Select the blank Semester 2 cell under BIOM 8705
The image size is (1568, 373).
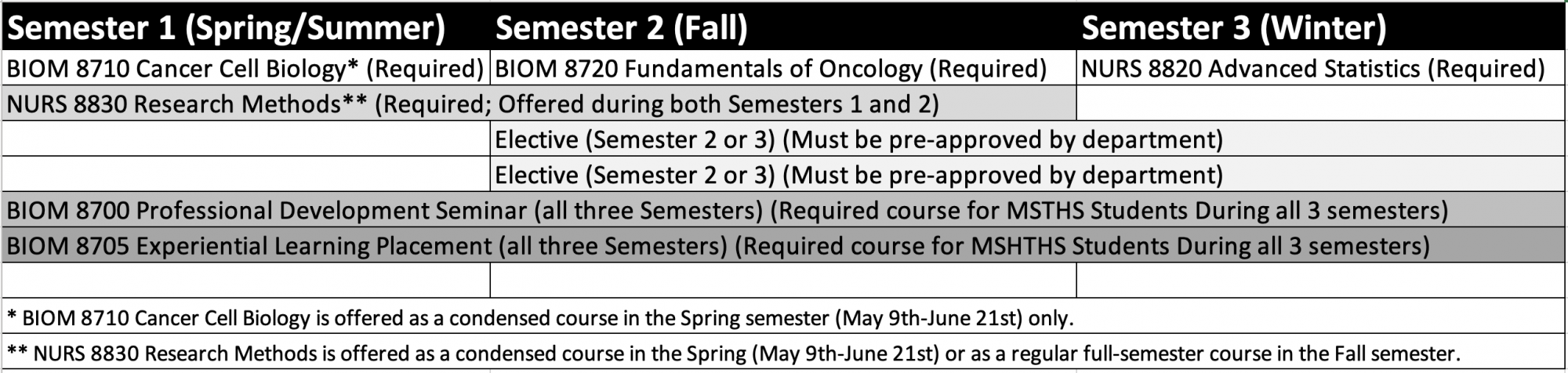coord(782,281)
